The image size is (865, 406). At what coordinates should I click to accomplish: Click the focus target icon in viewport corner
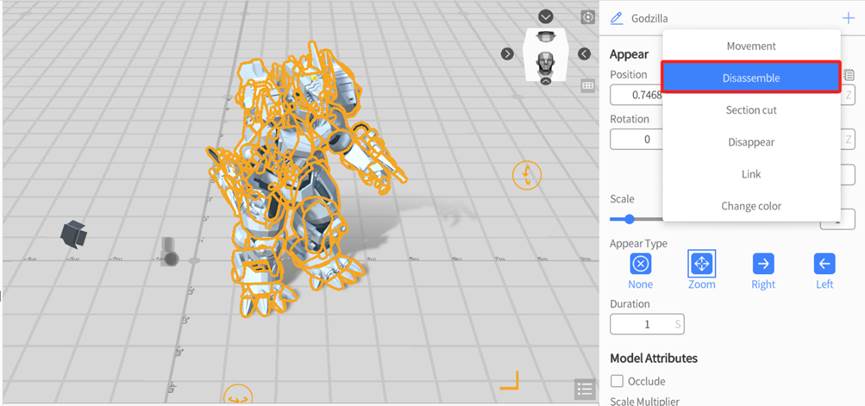(588, 17)
